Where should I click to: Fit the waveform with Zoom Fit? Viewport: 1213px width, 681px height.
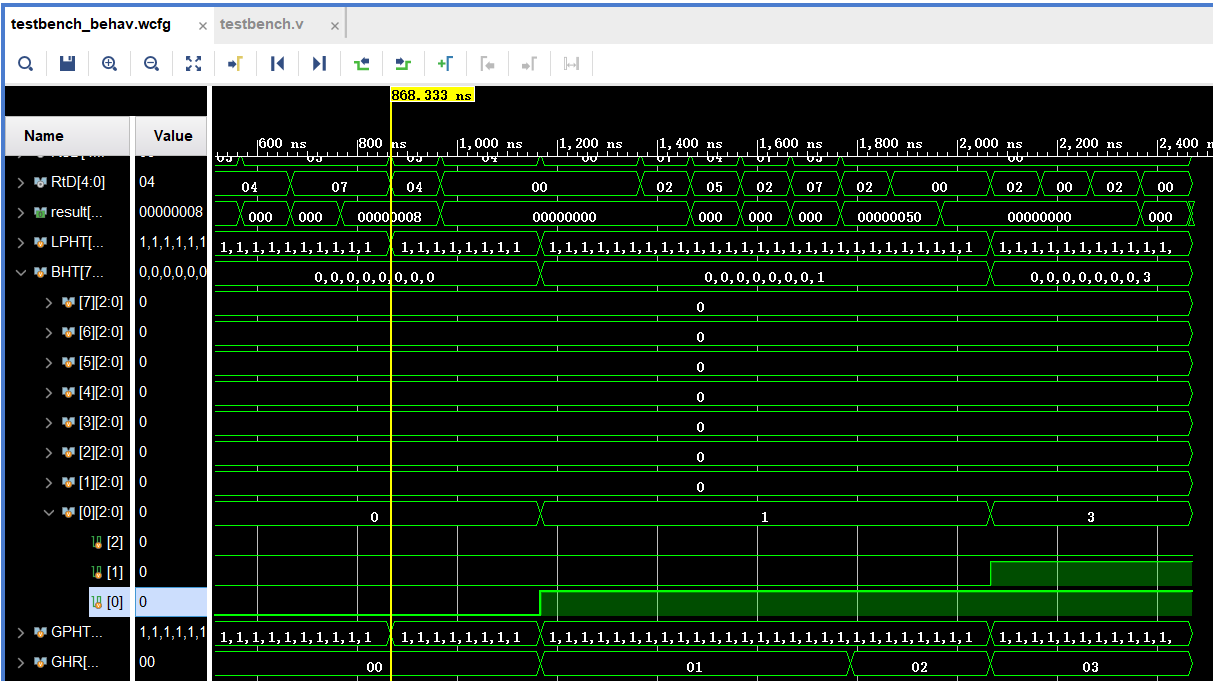click(193, 64)
